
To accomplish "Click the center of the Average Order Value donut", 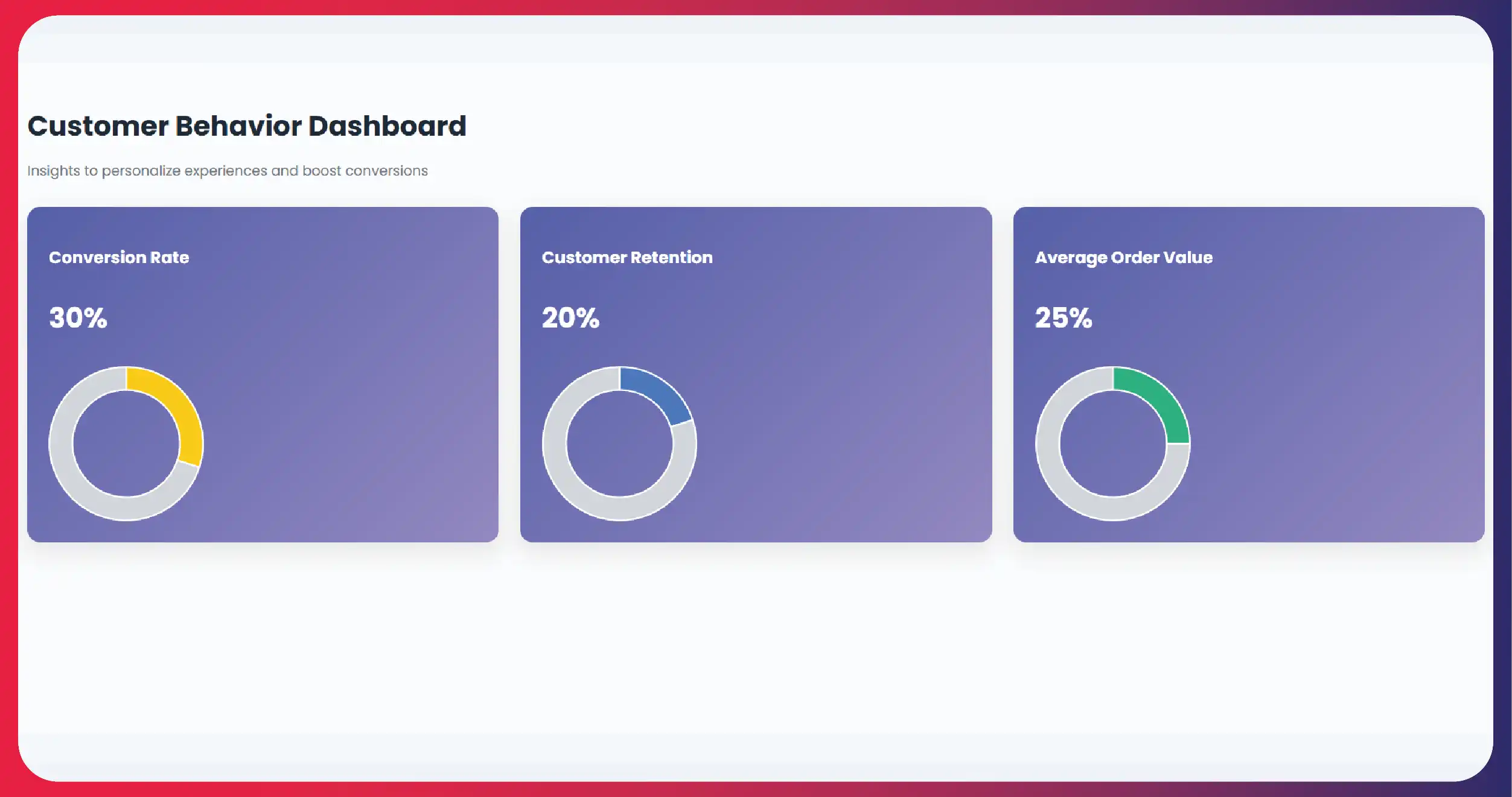I will pos(1112,443).
